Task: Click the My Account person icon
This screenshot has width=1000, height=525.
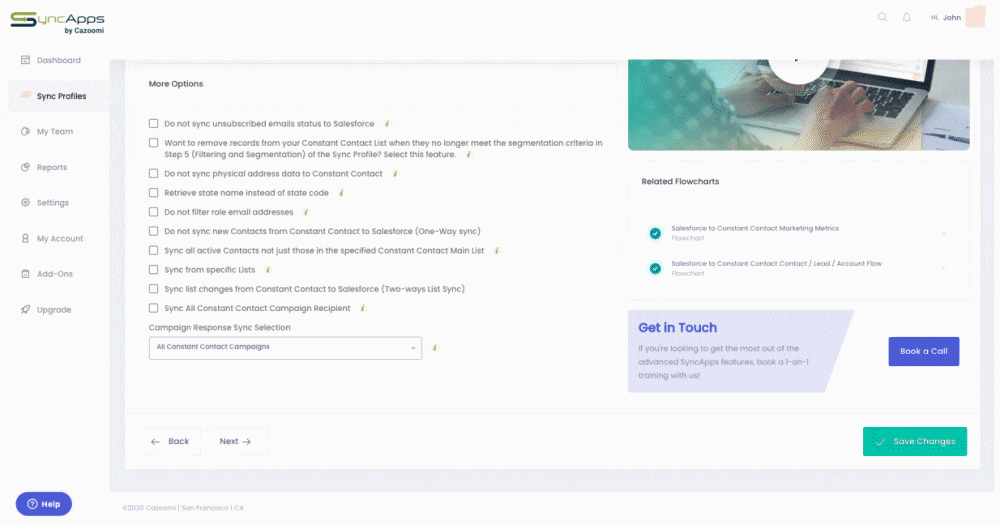Action: [x=26, y=239]
